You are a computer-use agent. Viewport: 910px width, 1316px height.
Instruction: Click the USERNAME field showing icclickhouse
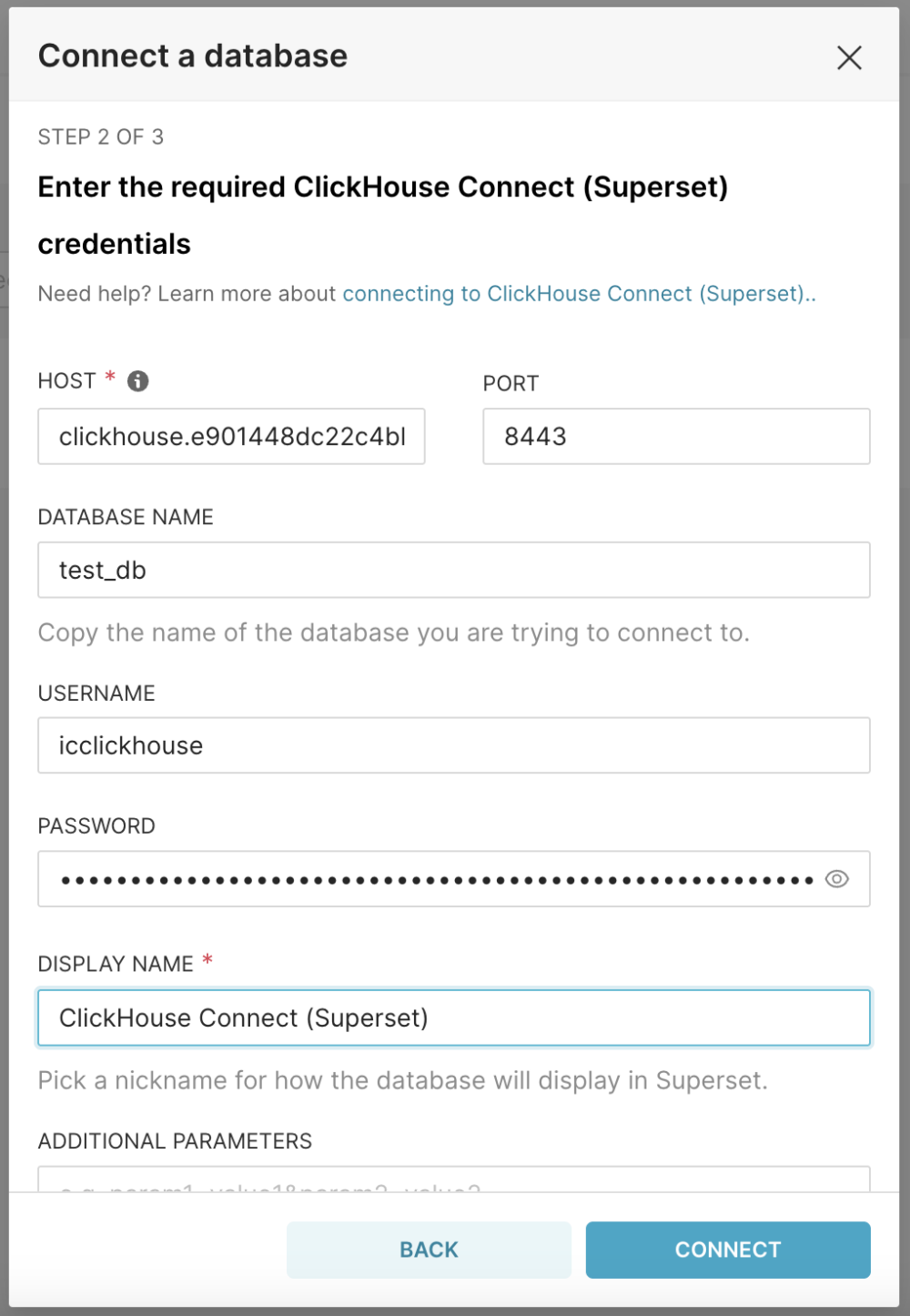tap(454, 745)
